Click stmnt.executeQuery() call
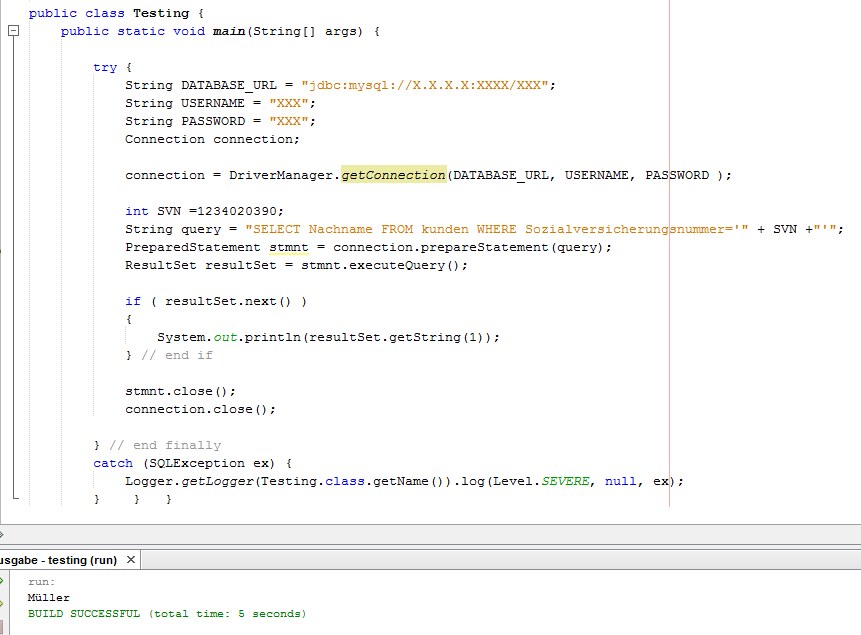Screen dimensions: 861x635 380,265
